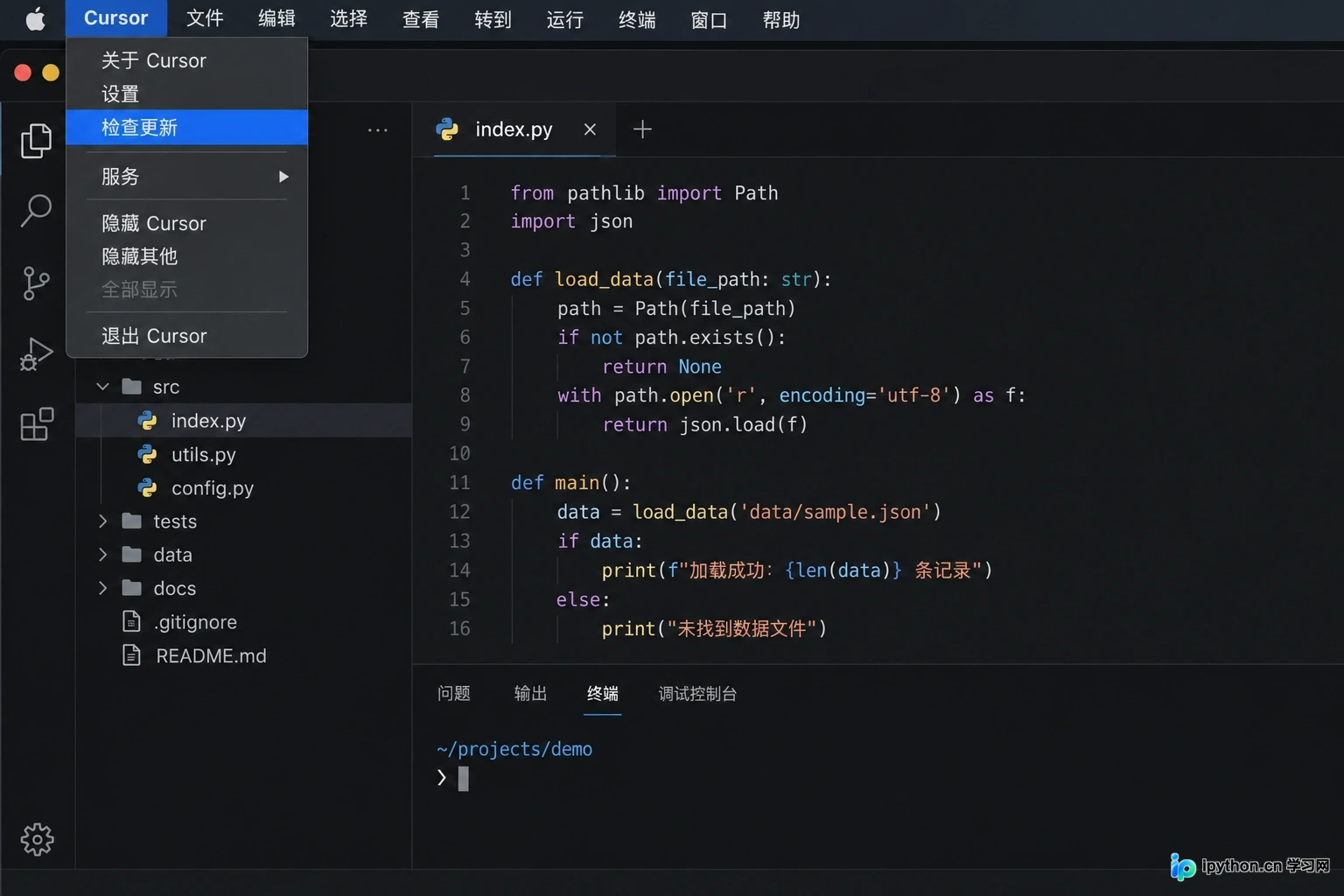1344x896 pixels.
Task: Switch to the 问题 panel tab
Action: 454,694
